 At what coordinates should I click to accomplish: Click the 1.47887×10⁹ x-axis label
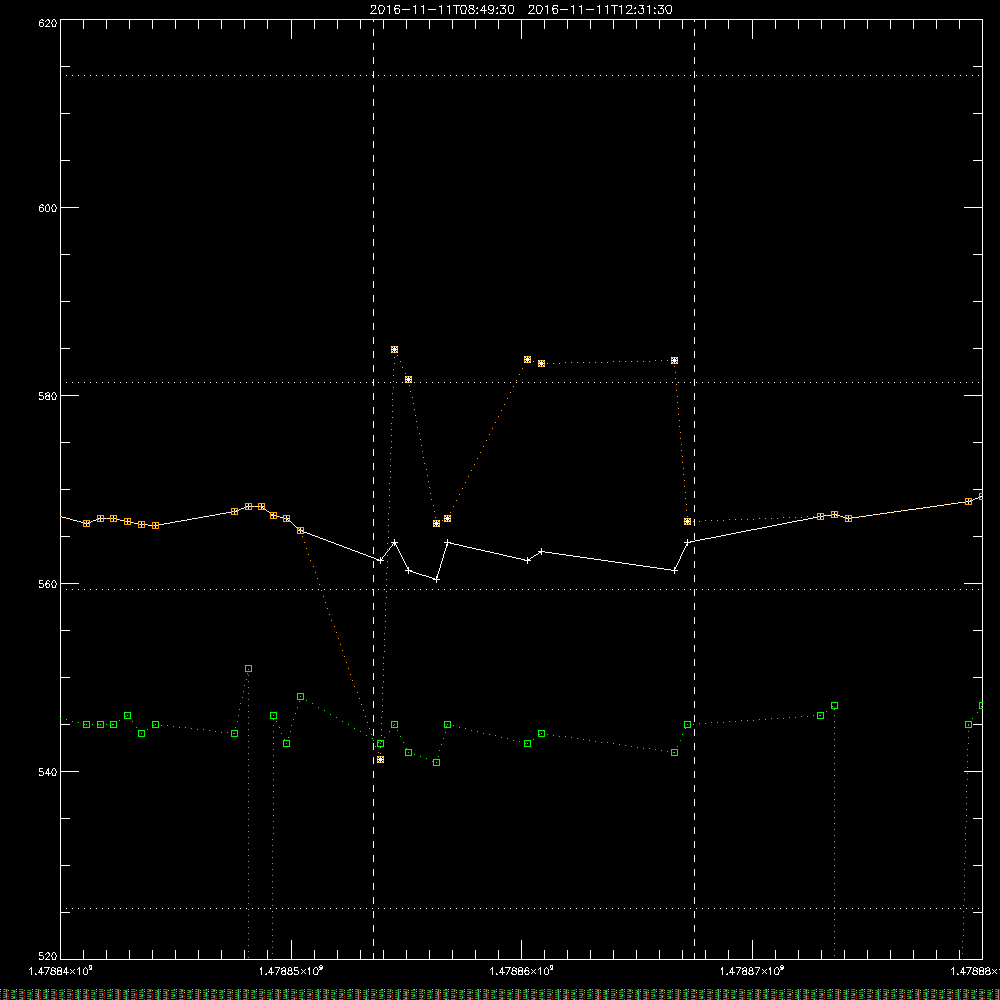(752, 971)
